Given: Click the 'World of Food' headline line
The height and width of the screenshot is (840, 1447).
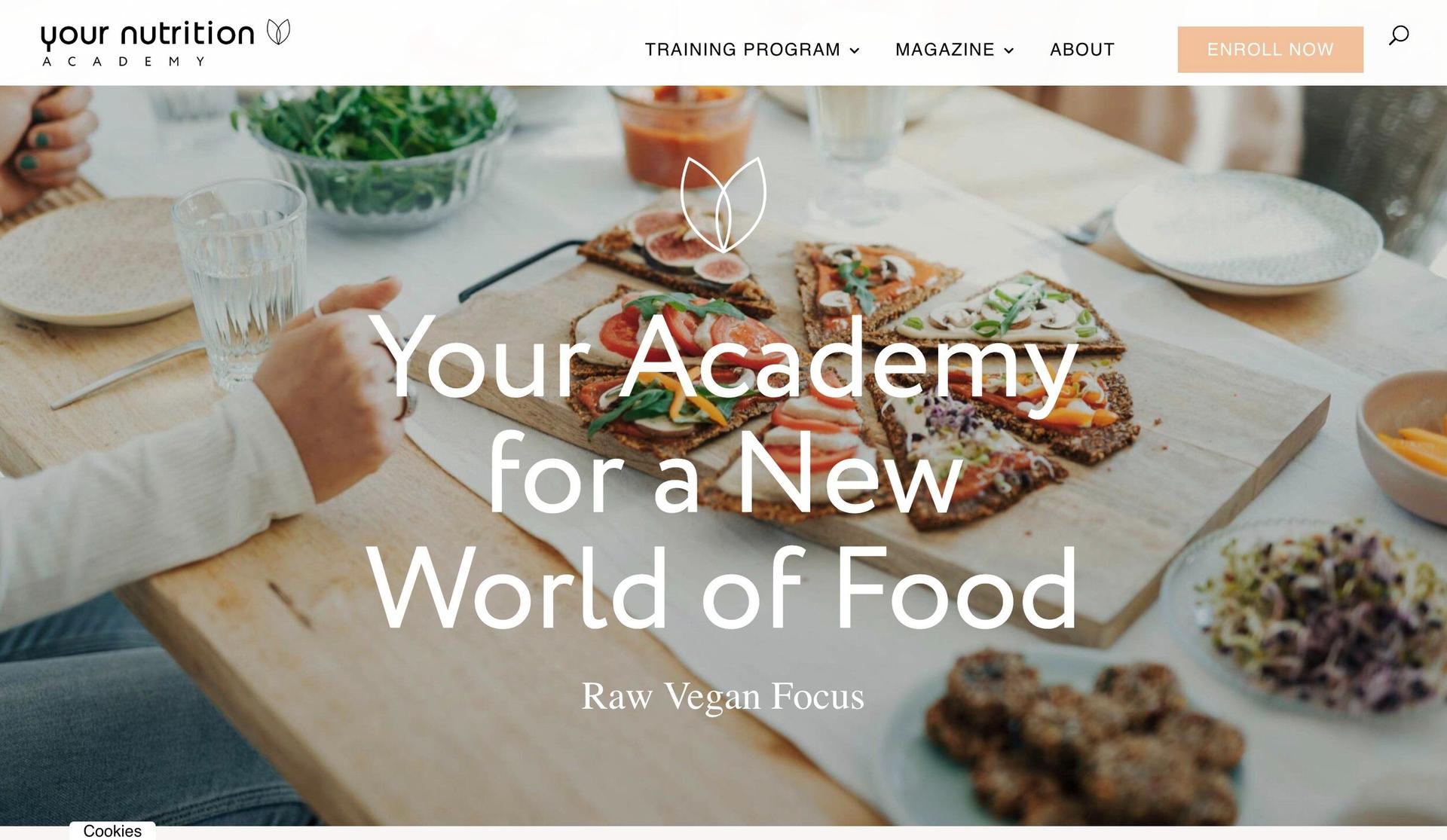Looking at the screenshot, I should coord(722,588).
